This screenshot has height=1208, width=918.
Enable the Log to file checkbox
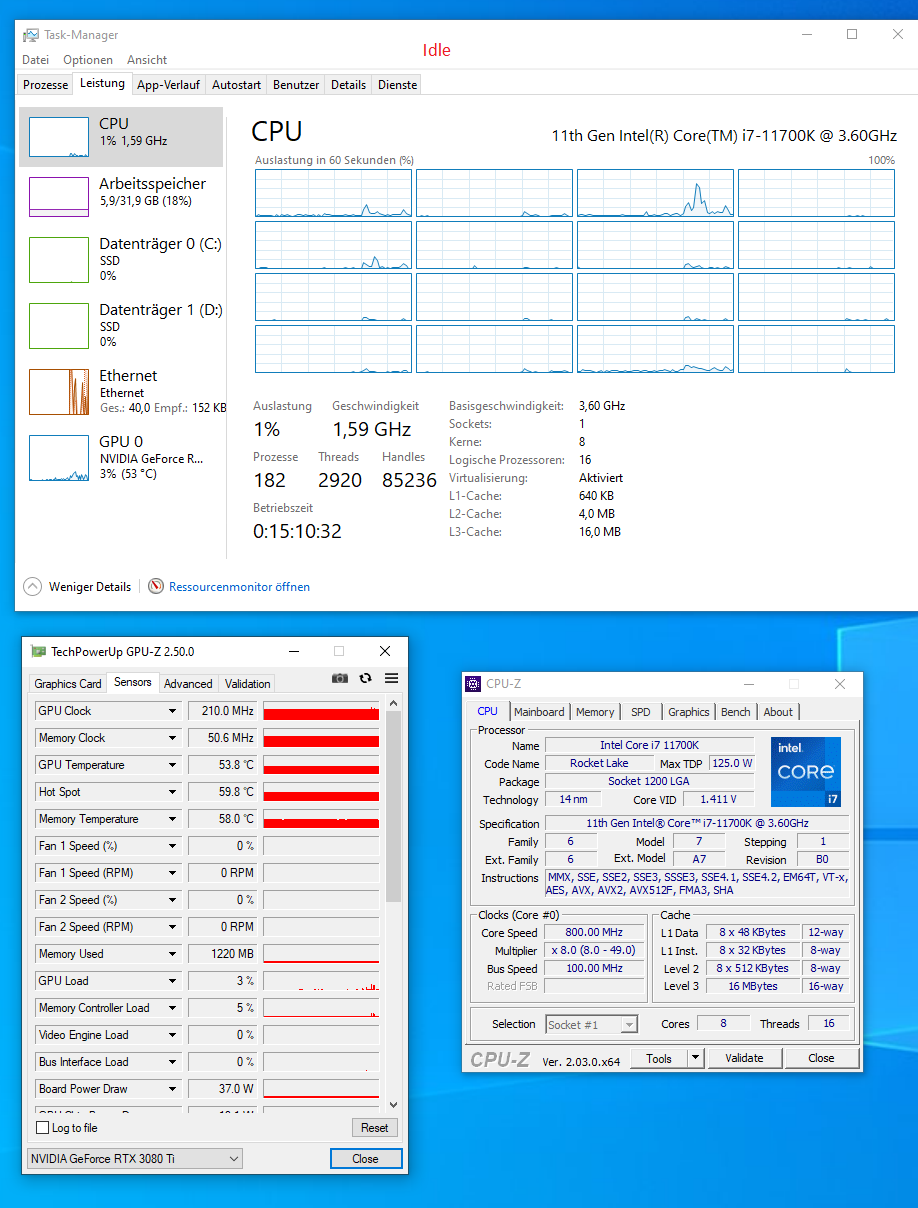click(x=42, y=1128)
